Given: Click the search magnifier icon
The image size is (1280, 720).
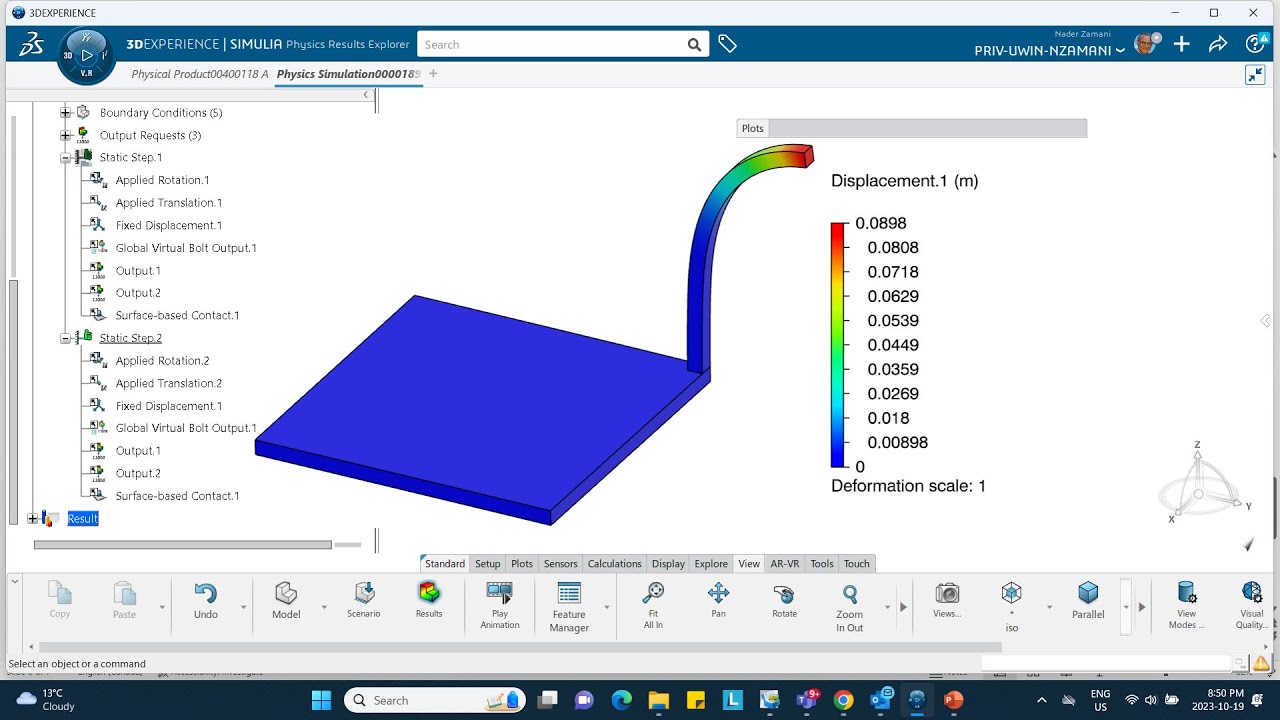Looking at the screenshot, I should pos(694,45).
